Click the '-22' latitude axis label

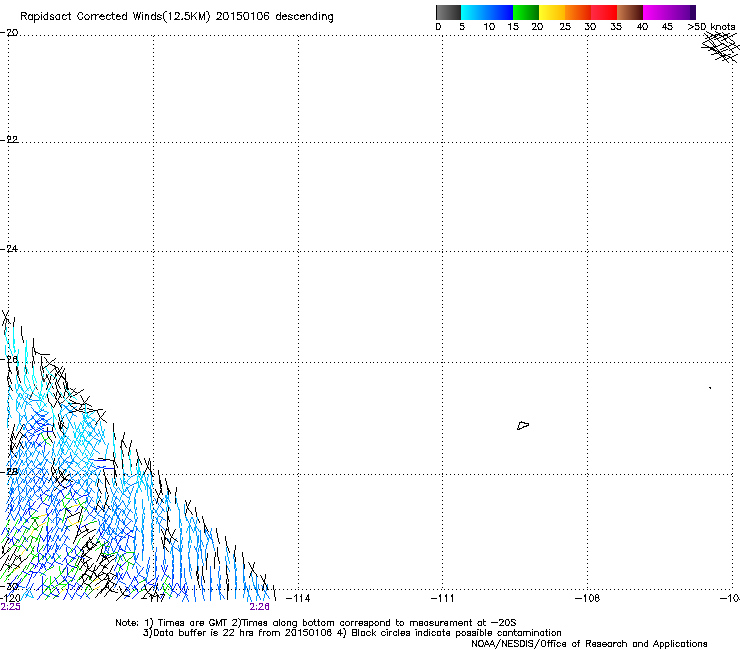(x=9, y=140)
